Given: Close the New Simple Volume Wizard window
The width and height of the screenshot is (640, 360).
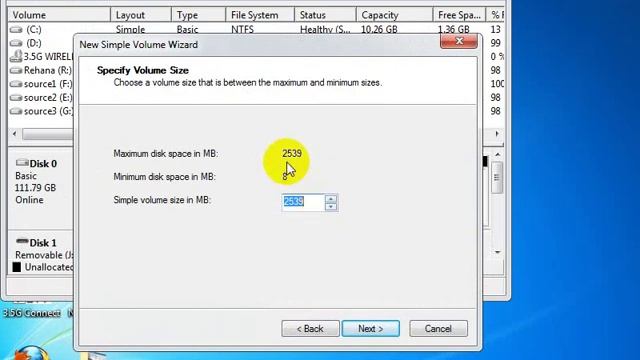Looking at the screenshot, I should click(x=459, y=41).
